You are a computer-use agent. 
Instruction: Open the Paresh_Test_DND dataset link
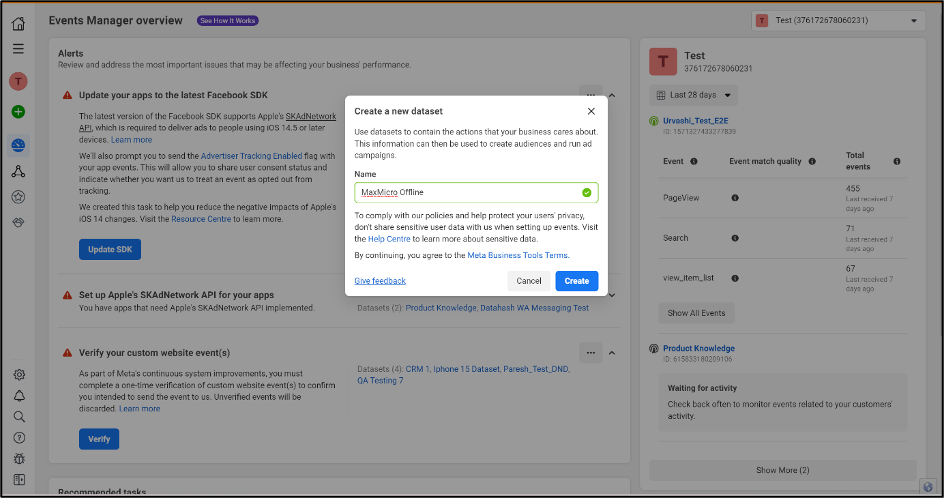point(536,369)
